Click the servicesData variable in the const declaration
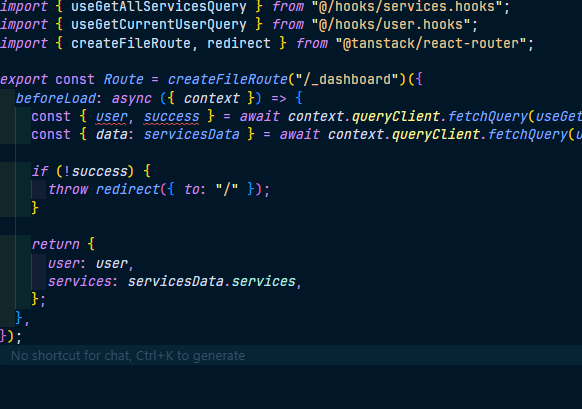The width and height of the screenshot is (582, 409). [x=192, y=134]
